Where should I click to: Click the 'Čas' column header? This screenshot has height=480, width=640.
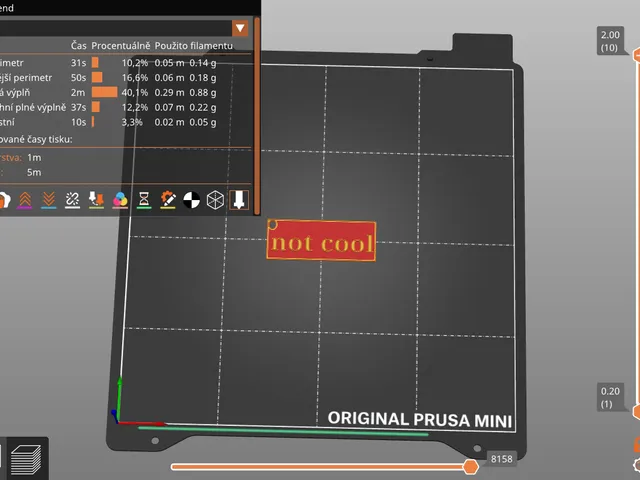click(79, 45)
